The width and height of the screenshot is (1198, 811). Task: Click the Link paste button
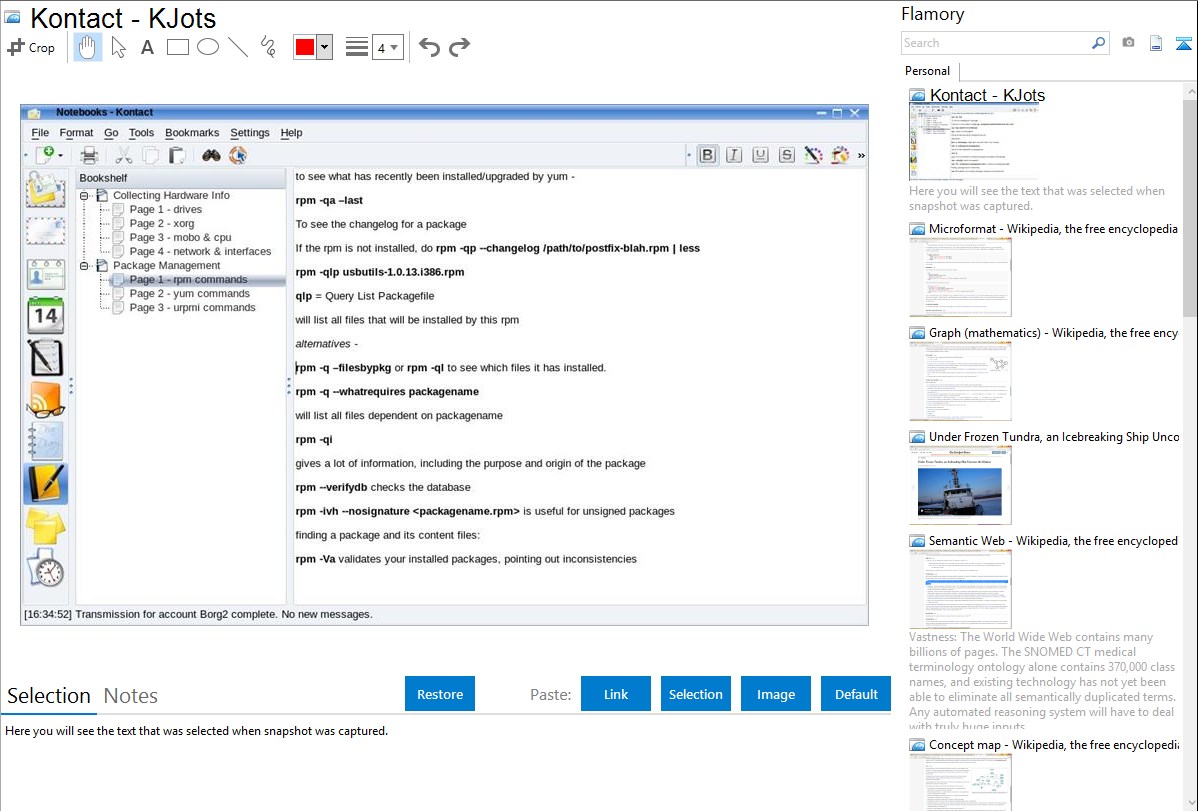point(616,694)
